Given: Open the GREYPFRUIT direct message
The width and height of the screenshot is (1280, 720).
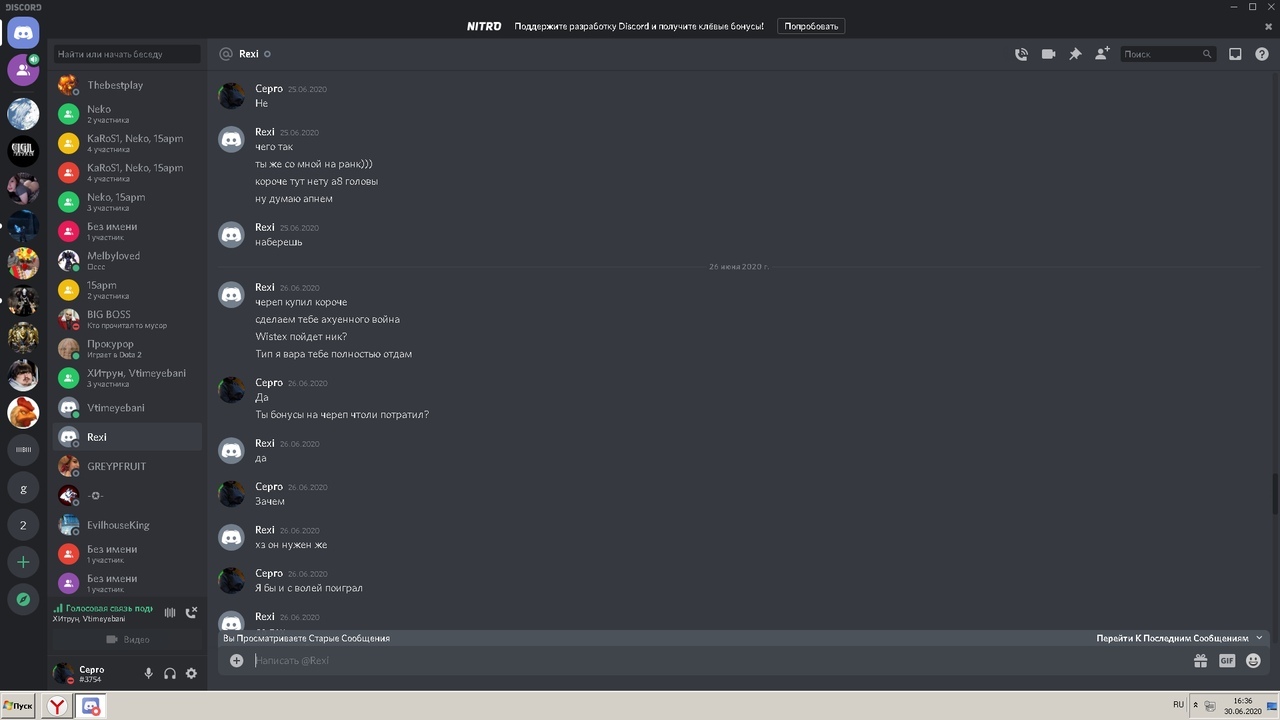Looking at the screenshot, I should coord(116,466).
